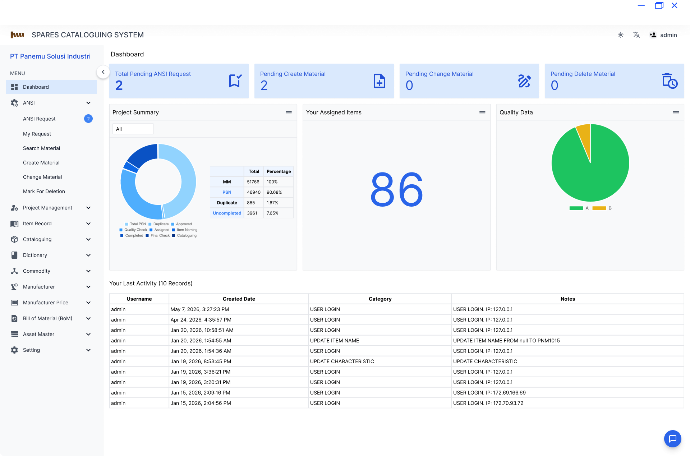
Task: Open the project filter dropdown showing All
Action: 133,129
